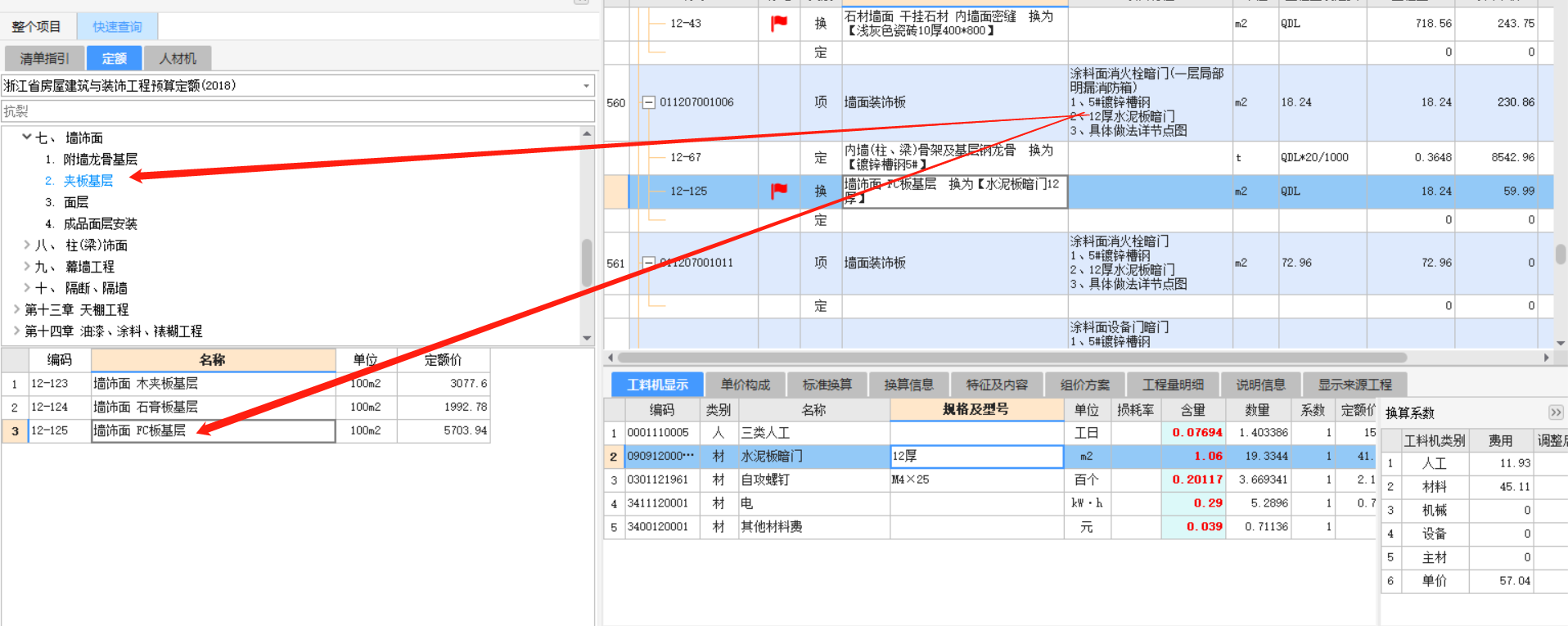1568x626 pixels.
Task: Open the 标准换算 tab
Action: pos(827,385)
